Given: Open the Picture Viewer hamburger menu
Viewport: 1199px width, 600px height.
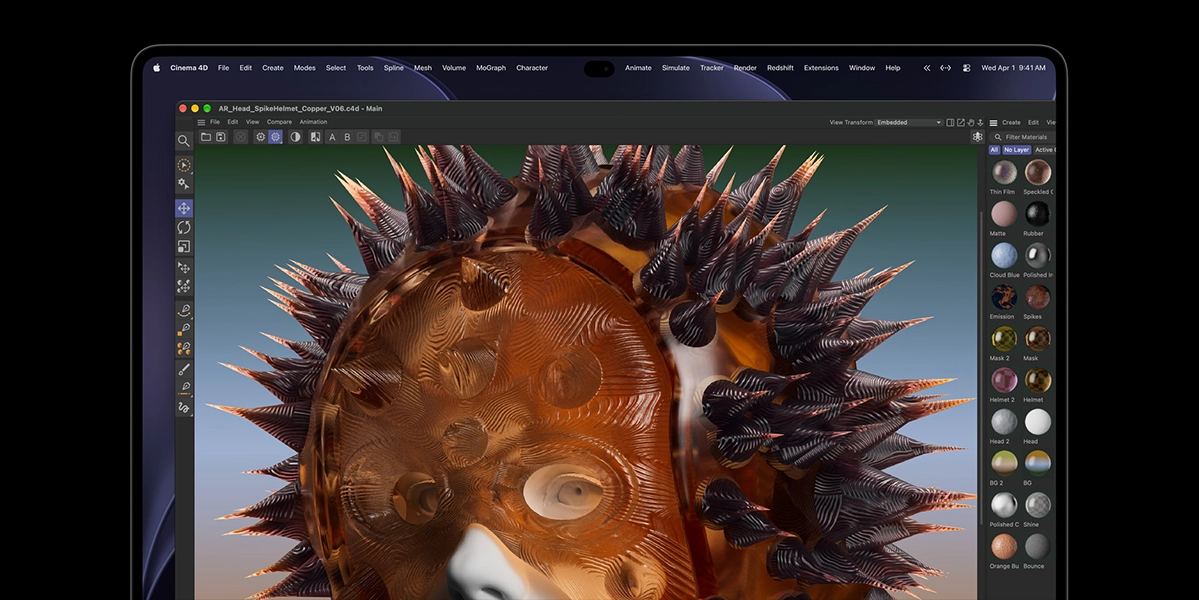Looking at the screenshot, I should (201, 122).
